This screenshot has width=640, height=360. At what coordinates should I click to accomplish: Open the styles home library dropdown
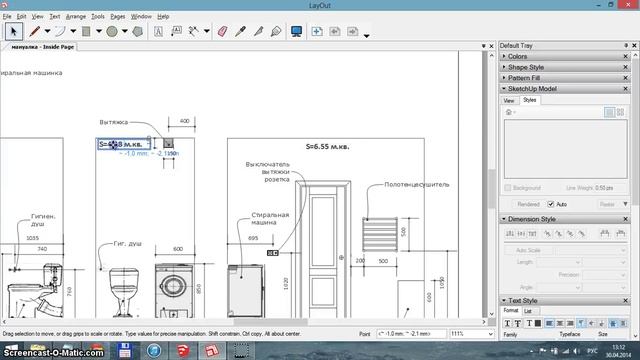click(511, 112)
